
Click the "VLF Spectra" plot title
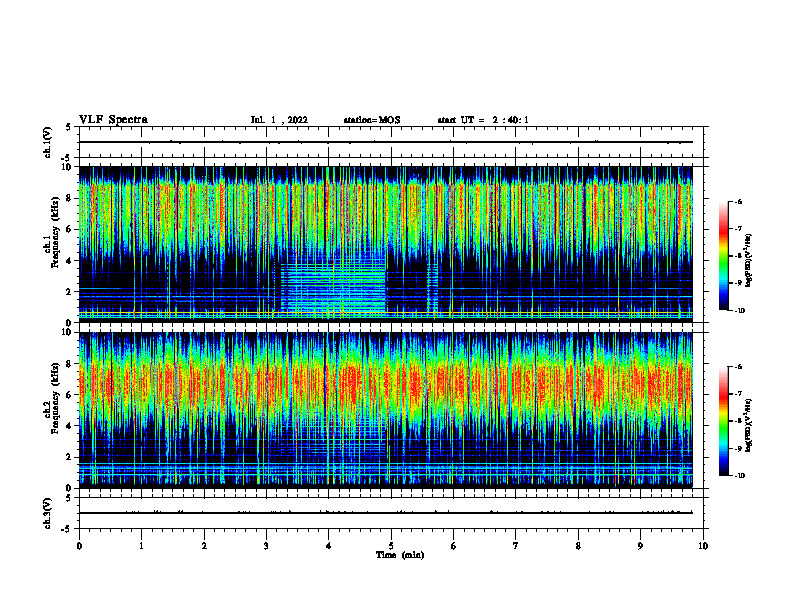point(113,120)
